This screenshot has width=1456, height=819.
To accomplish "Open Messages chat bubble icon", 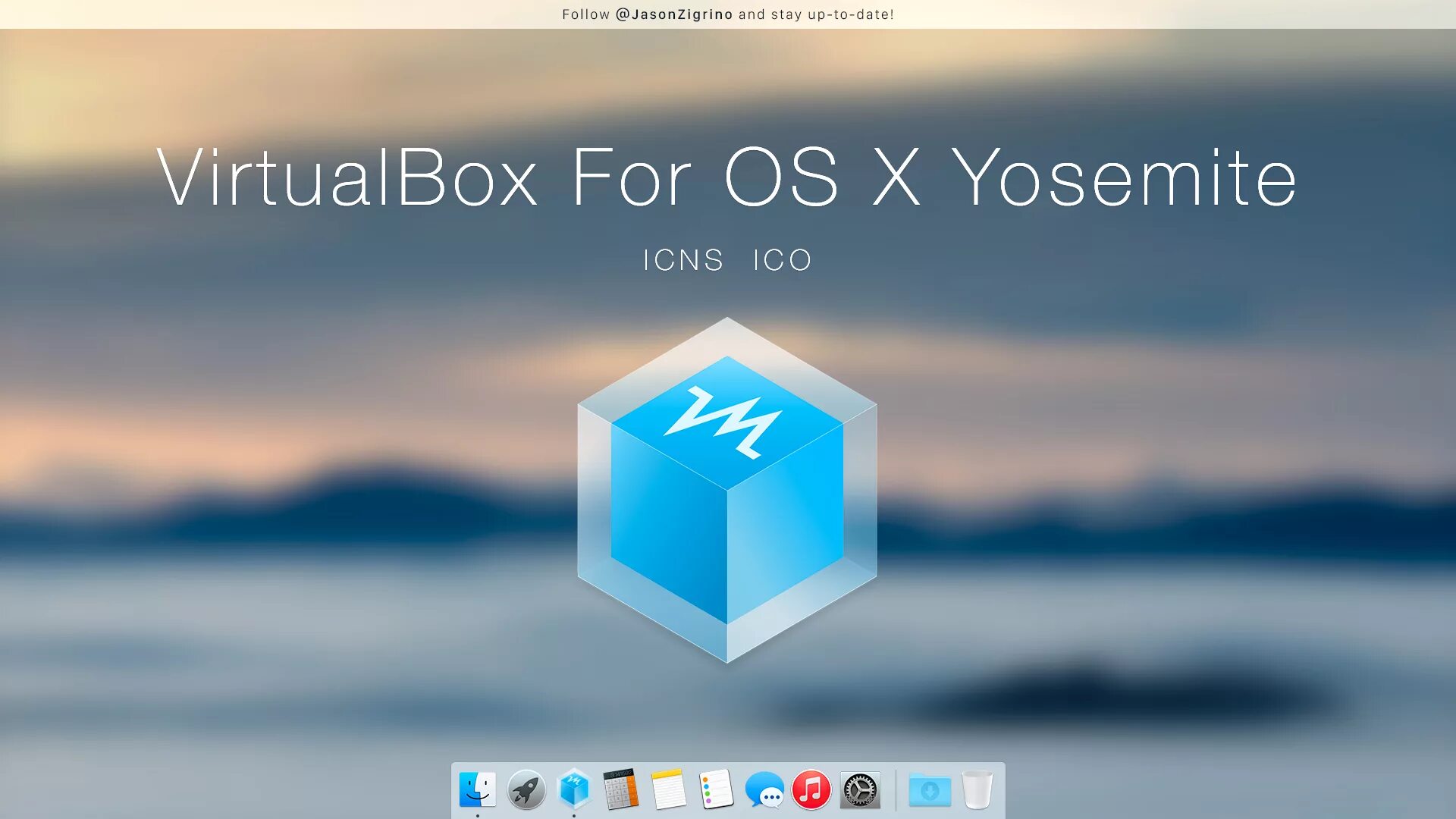I will [764, 790].
